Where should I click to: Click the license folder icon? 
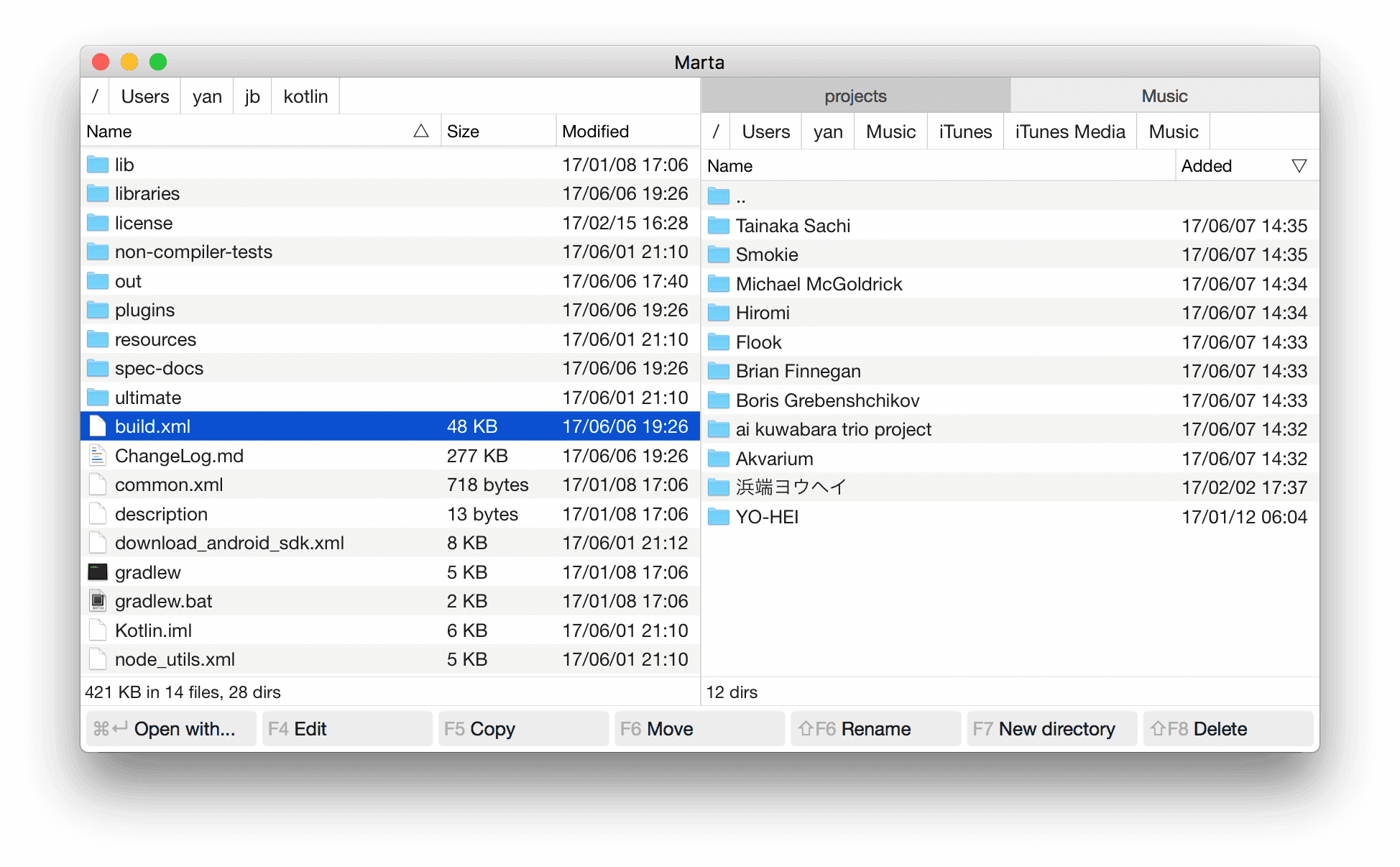click(98, 223)
